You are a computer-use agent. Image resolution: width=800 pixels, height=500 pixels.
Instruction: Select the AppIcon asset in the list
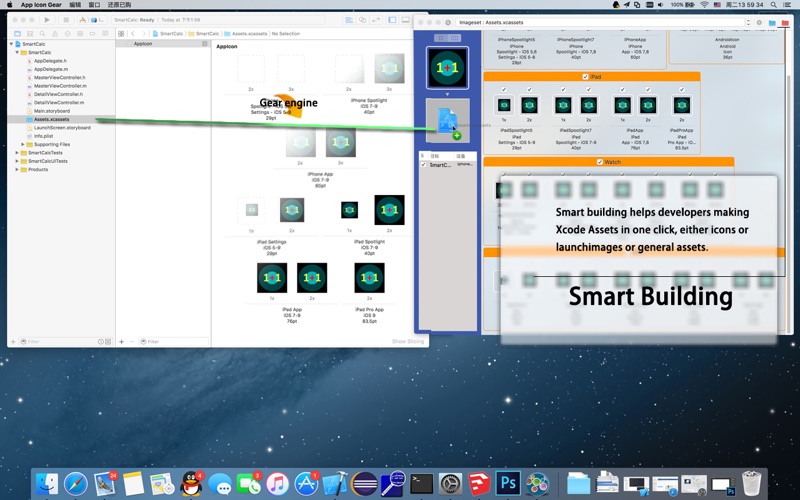pyautogui.click(x=163, y=44)
